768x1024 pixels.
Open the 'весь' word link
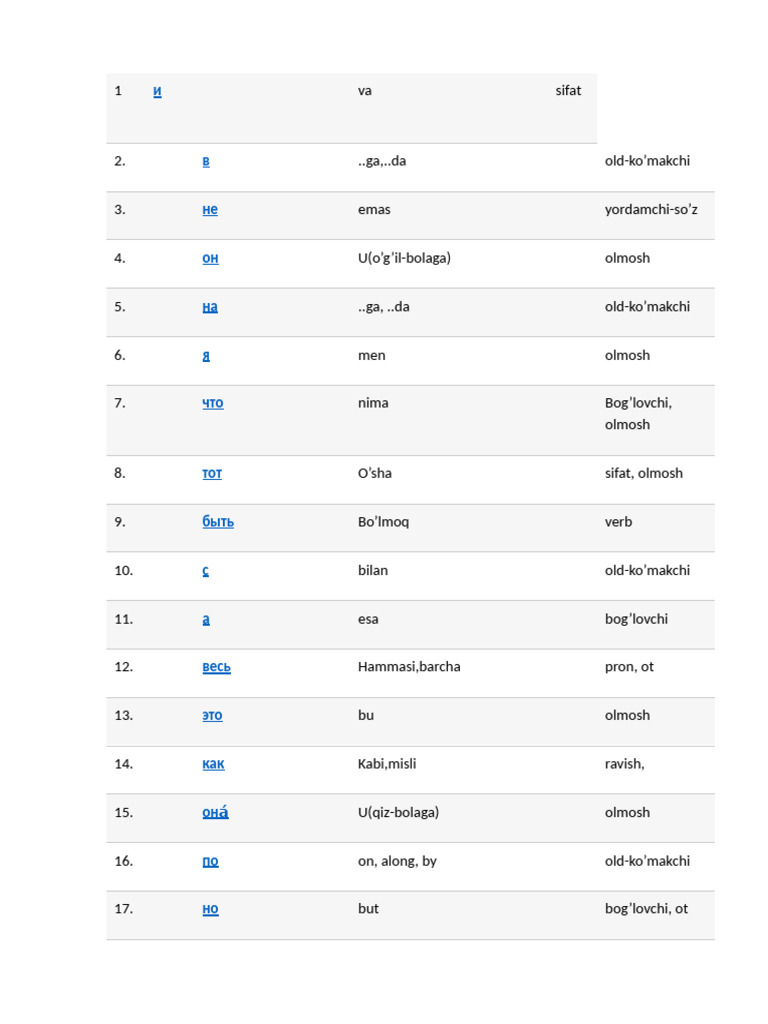pyautogui.click(x=216, y=667)
